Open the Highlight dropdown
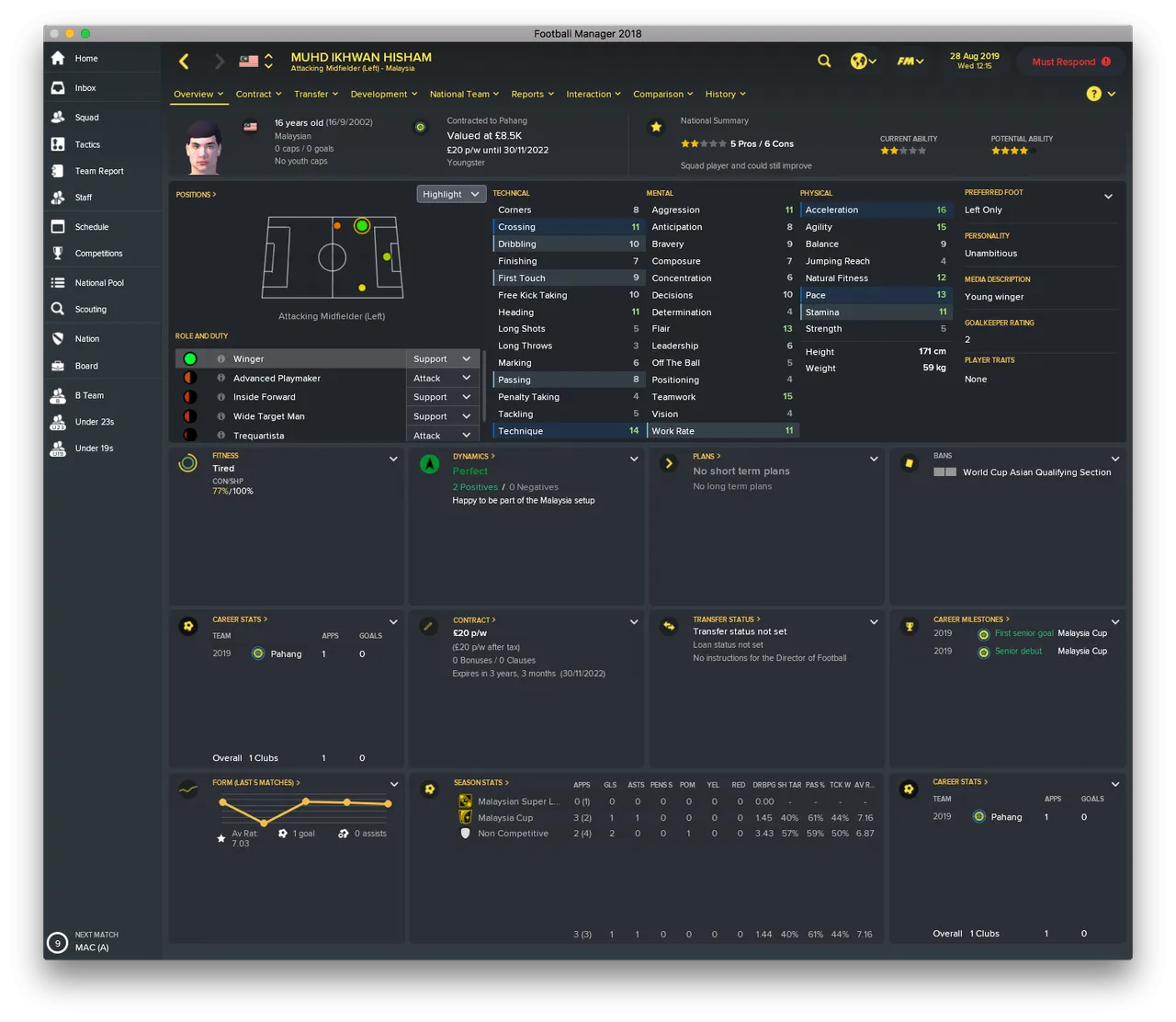This screenshot has height=1022, width=1176. [x=450, y=194]
